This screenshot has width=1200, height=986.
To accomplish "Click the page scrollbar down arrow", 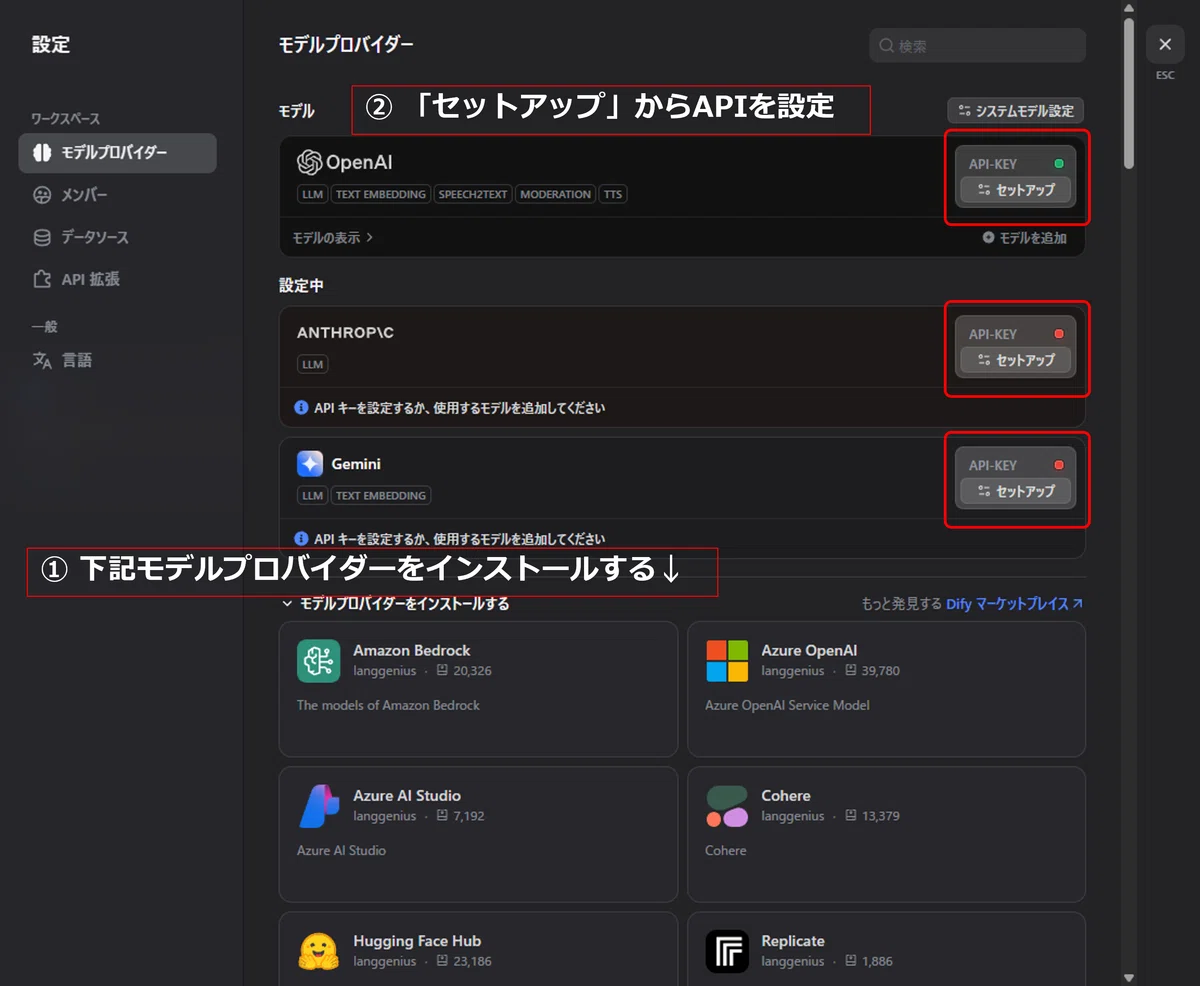I will point(1129,977).
